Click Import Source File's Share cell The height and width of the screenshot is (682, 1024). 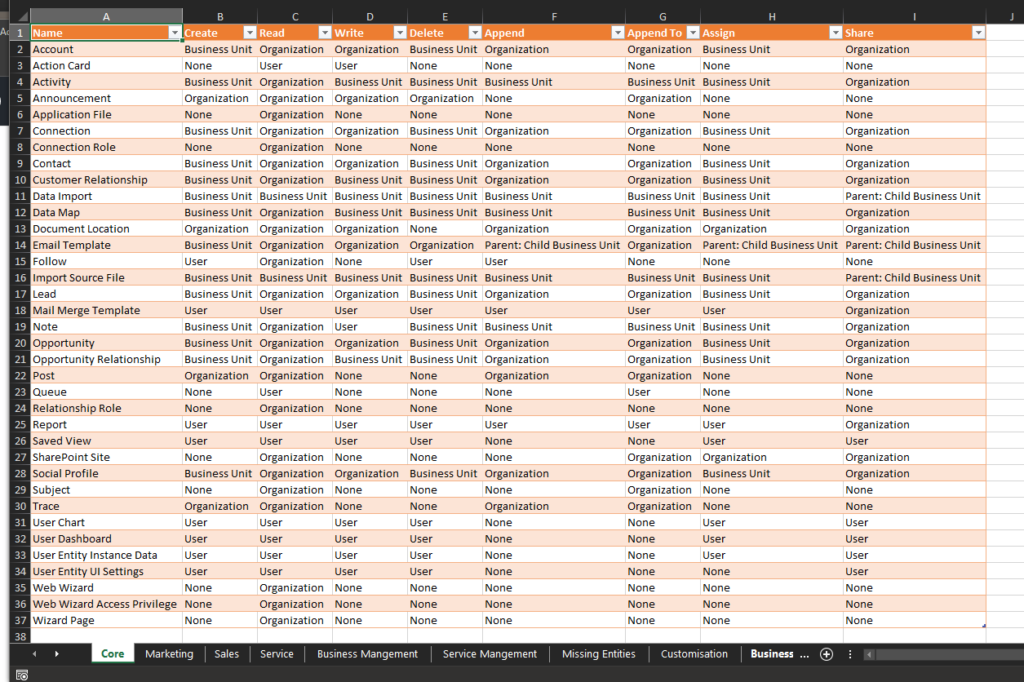point(914,278)
